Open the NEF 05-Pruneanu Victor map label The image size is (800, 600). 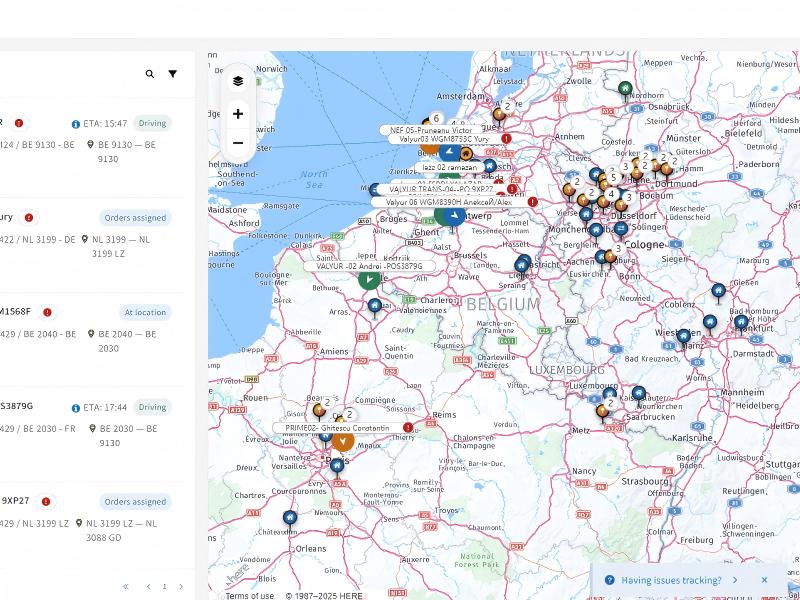pyautogui.click(x=431, y=130)
